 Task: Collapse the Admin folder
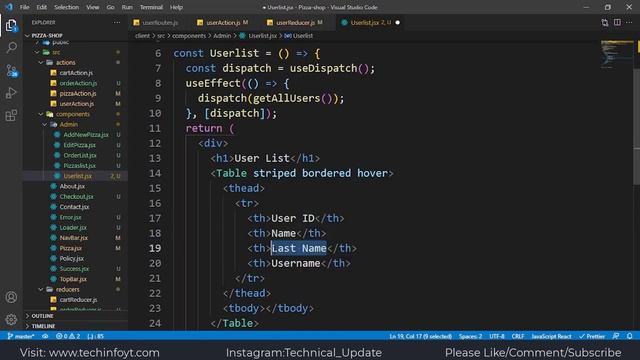click(x=45, y=124)
